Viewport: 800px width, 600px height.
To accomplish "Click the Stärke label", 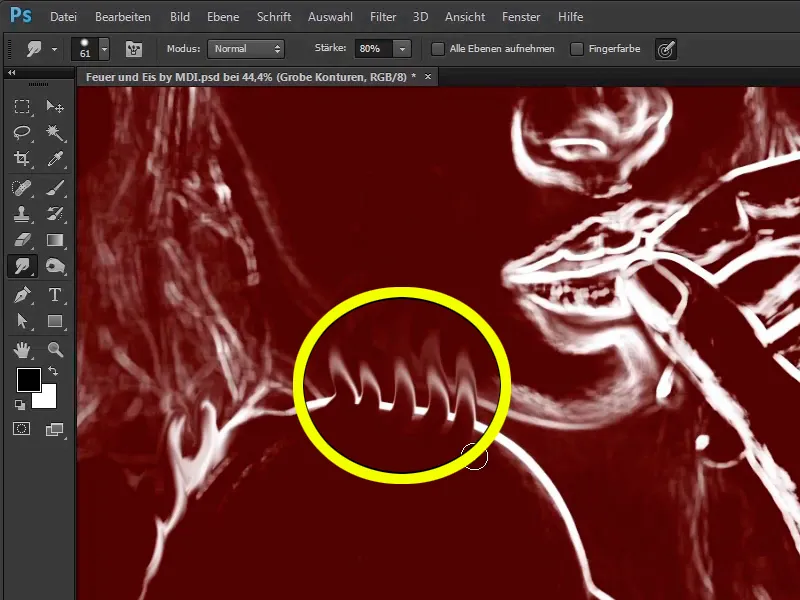I will pyautogui.click(x=330, y=48).
